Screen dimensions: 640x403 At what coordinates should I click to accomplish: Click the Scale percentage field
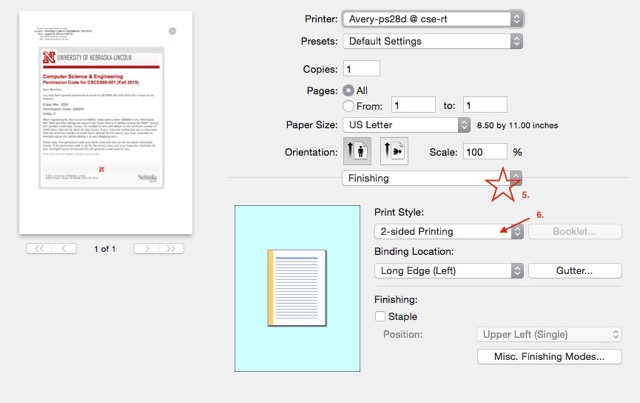click(x=487, y=152)
